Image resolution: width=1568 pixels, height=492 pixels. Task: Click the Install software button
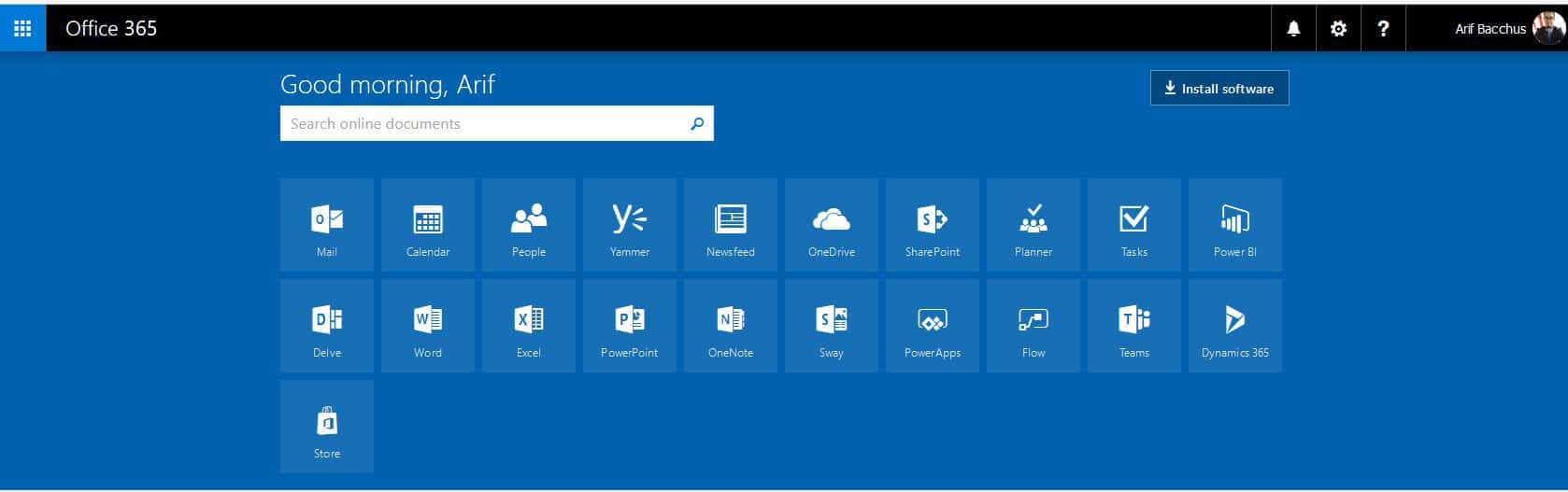[x=1219, y=88]
